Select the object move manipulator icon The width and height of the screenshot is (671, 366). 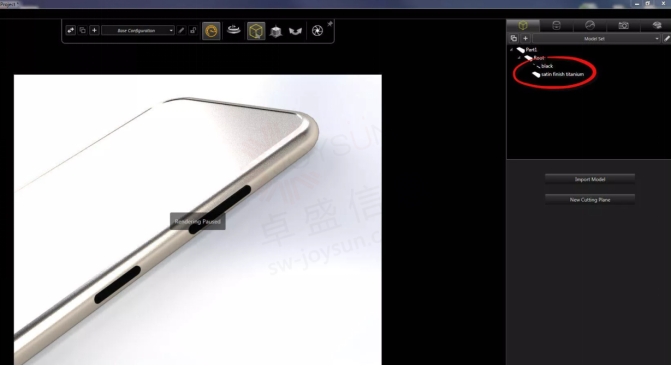click(276, 31)
